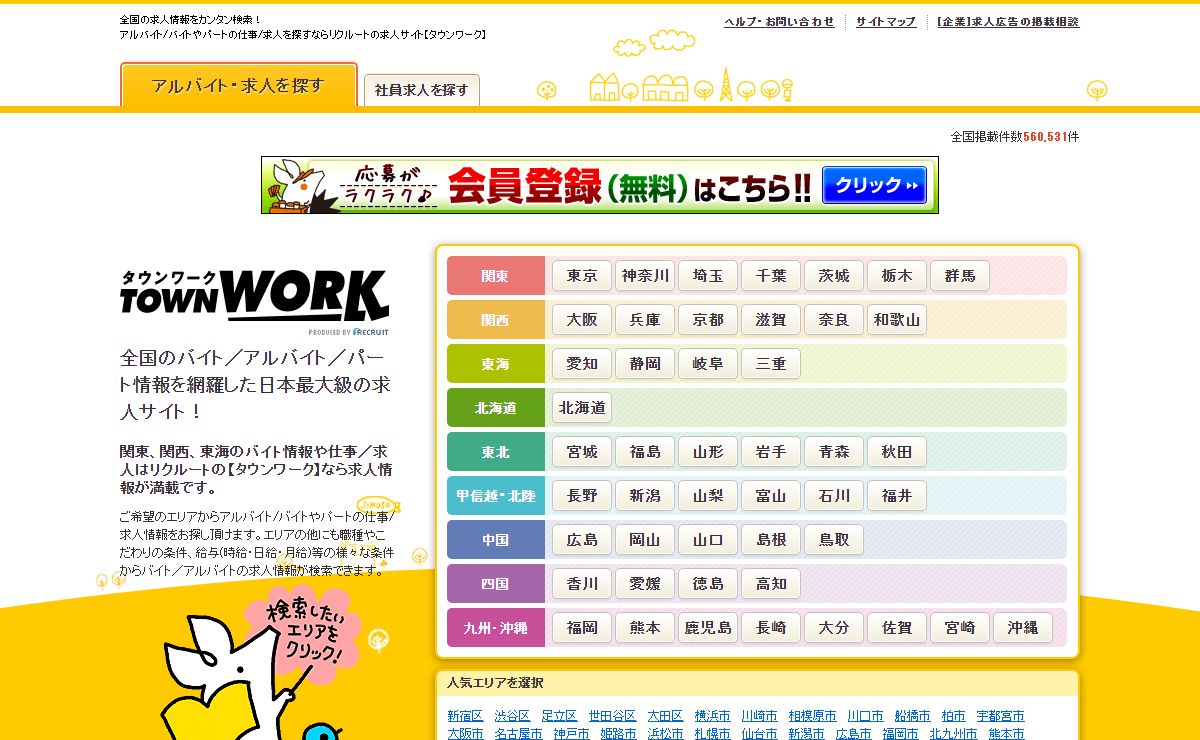Viewport: 1200px width, 740px height.
Task: Click the 山形 prefecture button
Action: pyautogui.click(x=708, y=452)
